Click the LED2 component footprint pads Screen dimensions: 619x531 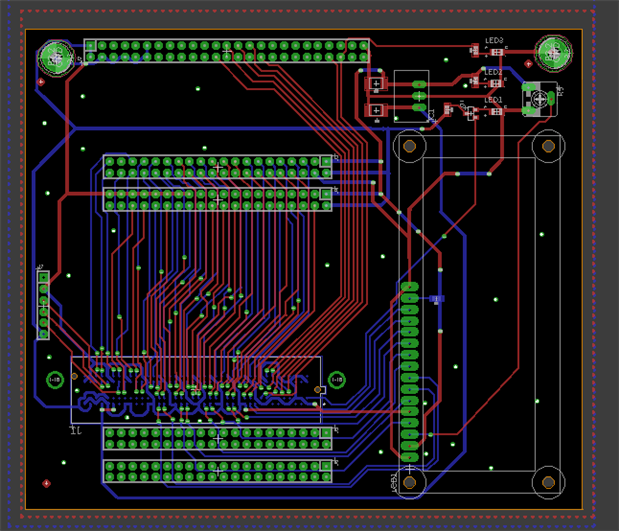pos(495,83)
